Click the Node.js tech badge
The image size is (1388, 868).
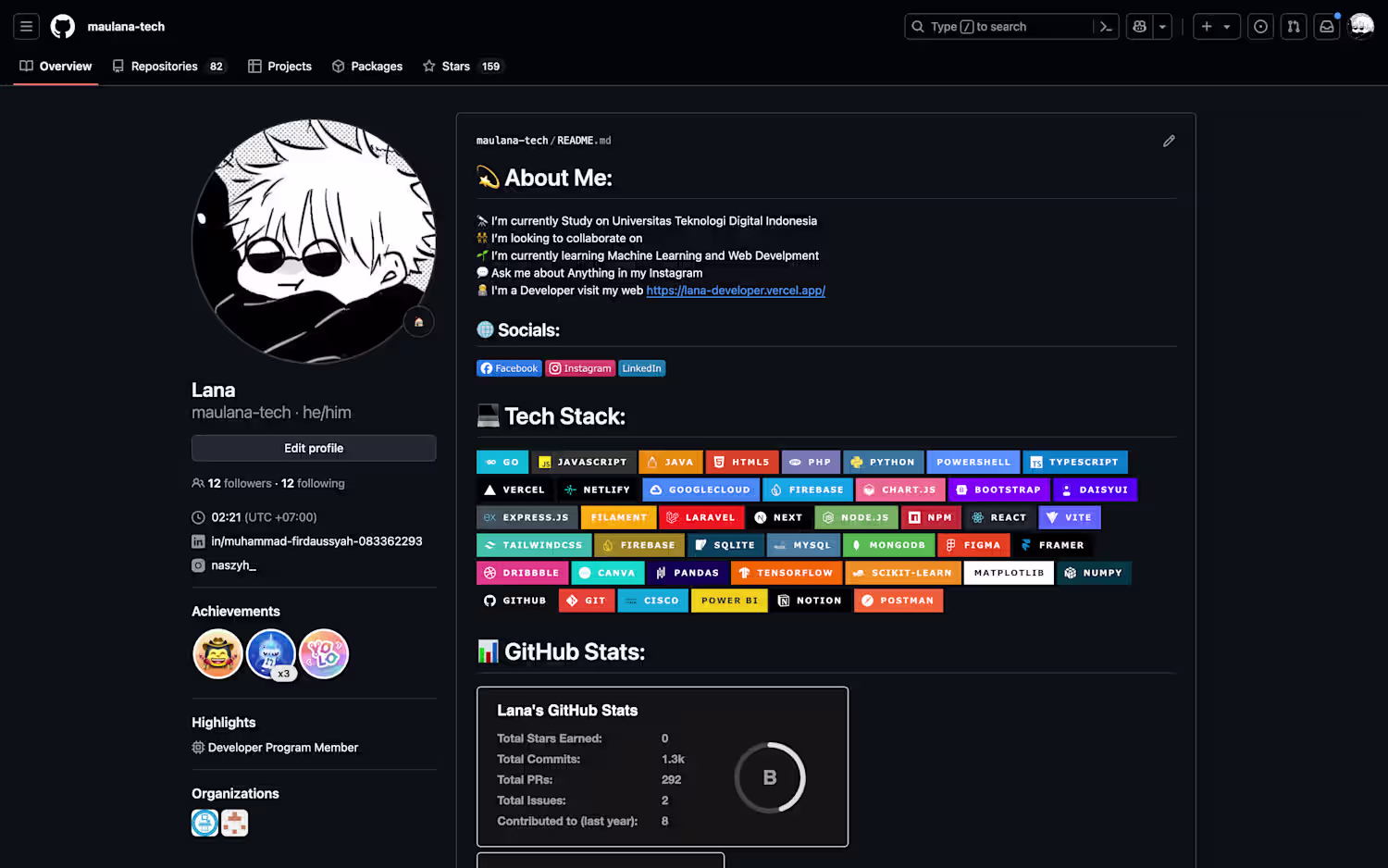(x=857, y=517)
